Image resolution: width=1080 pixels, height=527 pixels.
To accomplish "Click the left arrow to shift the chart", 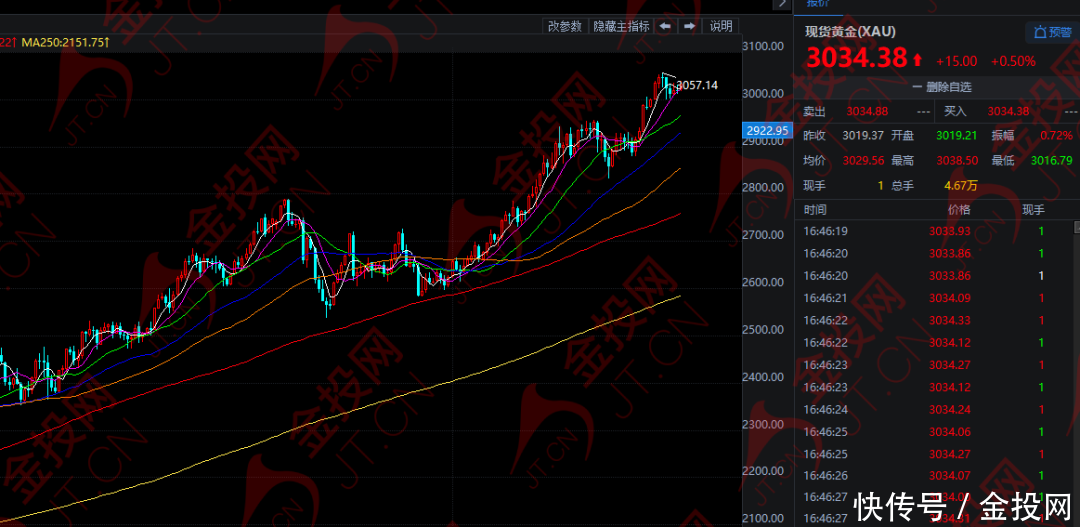I will coord(665,26).
